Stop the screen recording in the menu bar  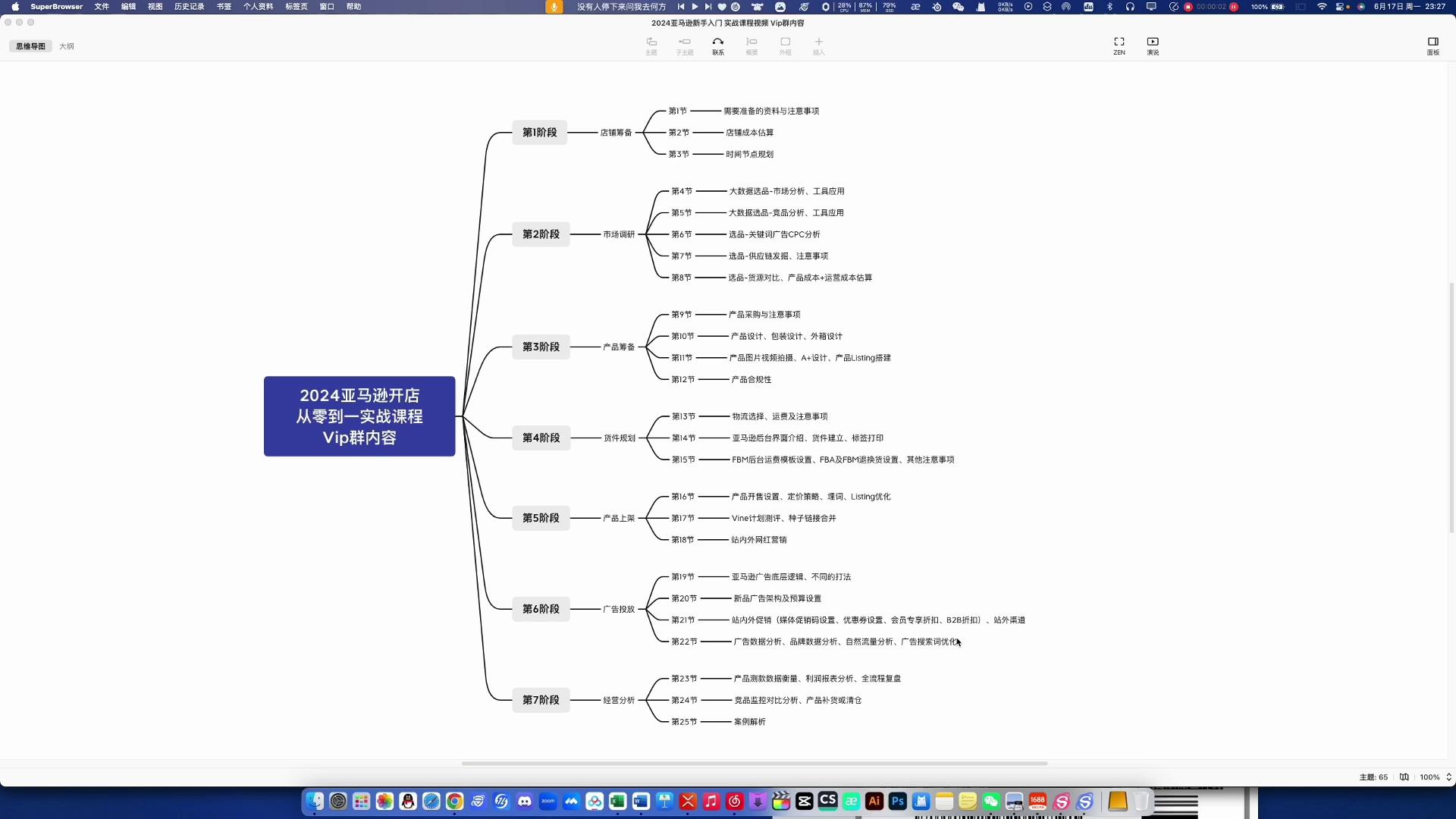pyautogui.click(x=1188, y=7)
